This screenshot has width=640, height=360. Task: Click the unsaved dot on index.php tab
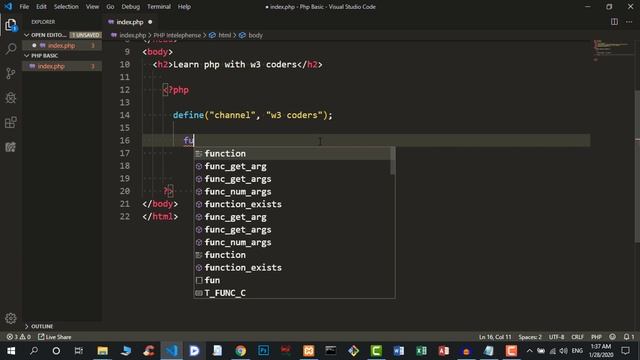[150, 22]
